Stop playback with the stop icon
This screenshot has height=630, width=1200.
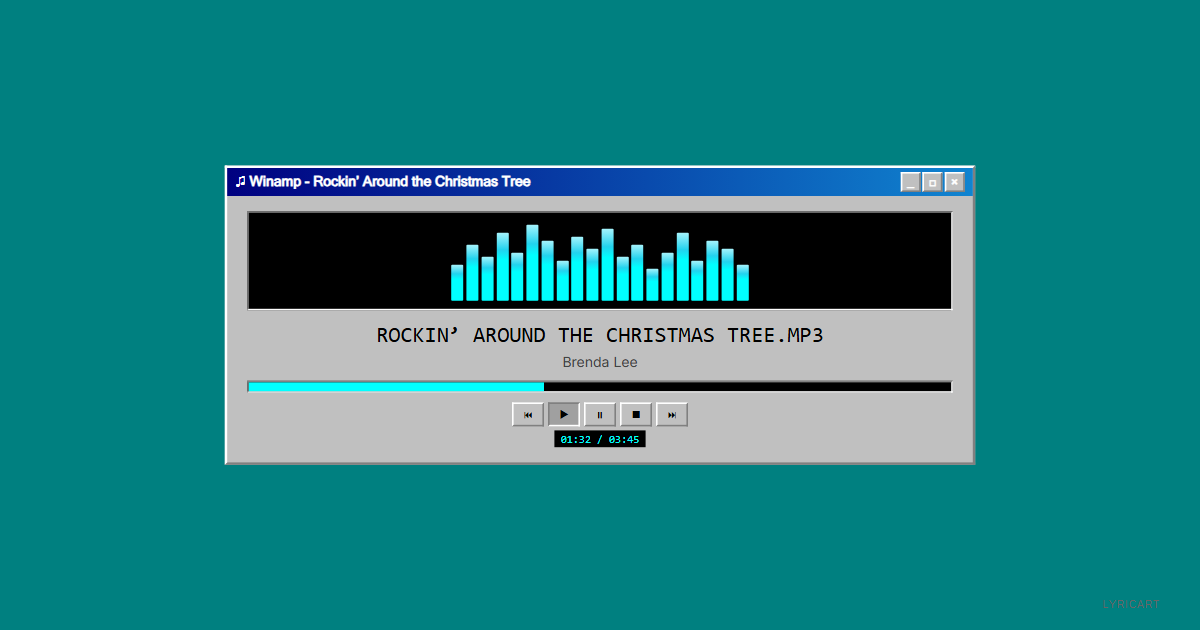(x=635, y=414)
